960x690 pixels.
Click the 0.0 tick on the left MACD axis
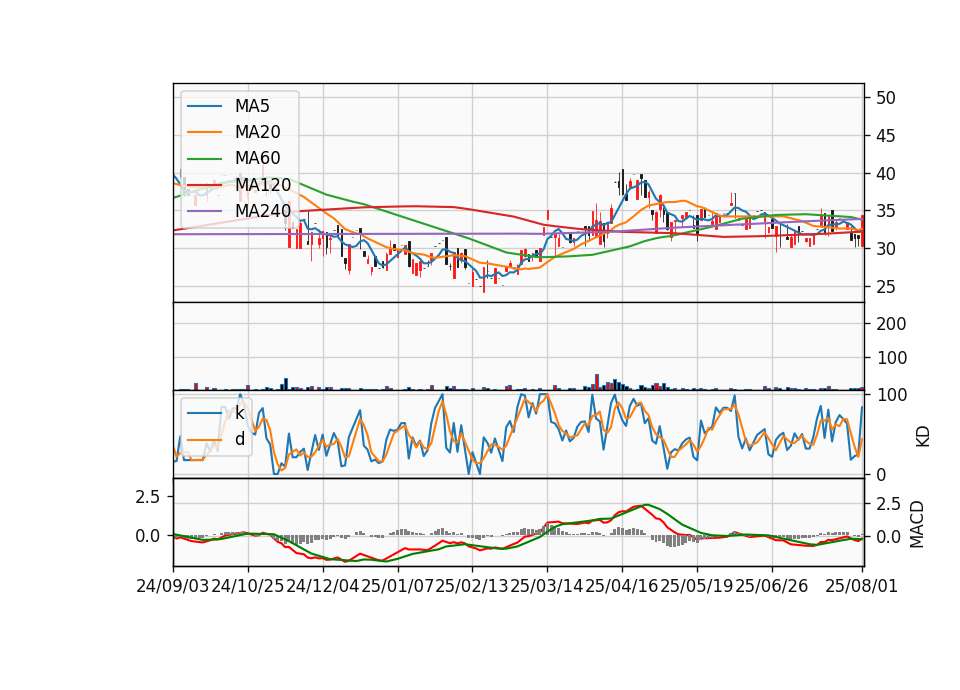(x=148, y=536)
